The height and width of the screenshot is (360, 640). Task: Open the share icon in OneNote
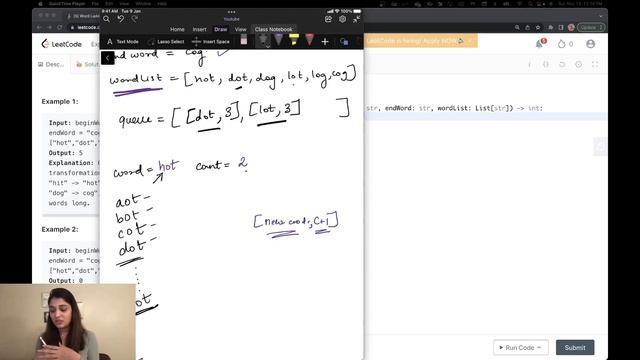(329, 19)
